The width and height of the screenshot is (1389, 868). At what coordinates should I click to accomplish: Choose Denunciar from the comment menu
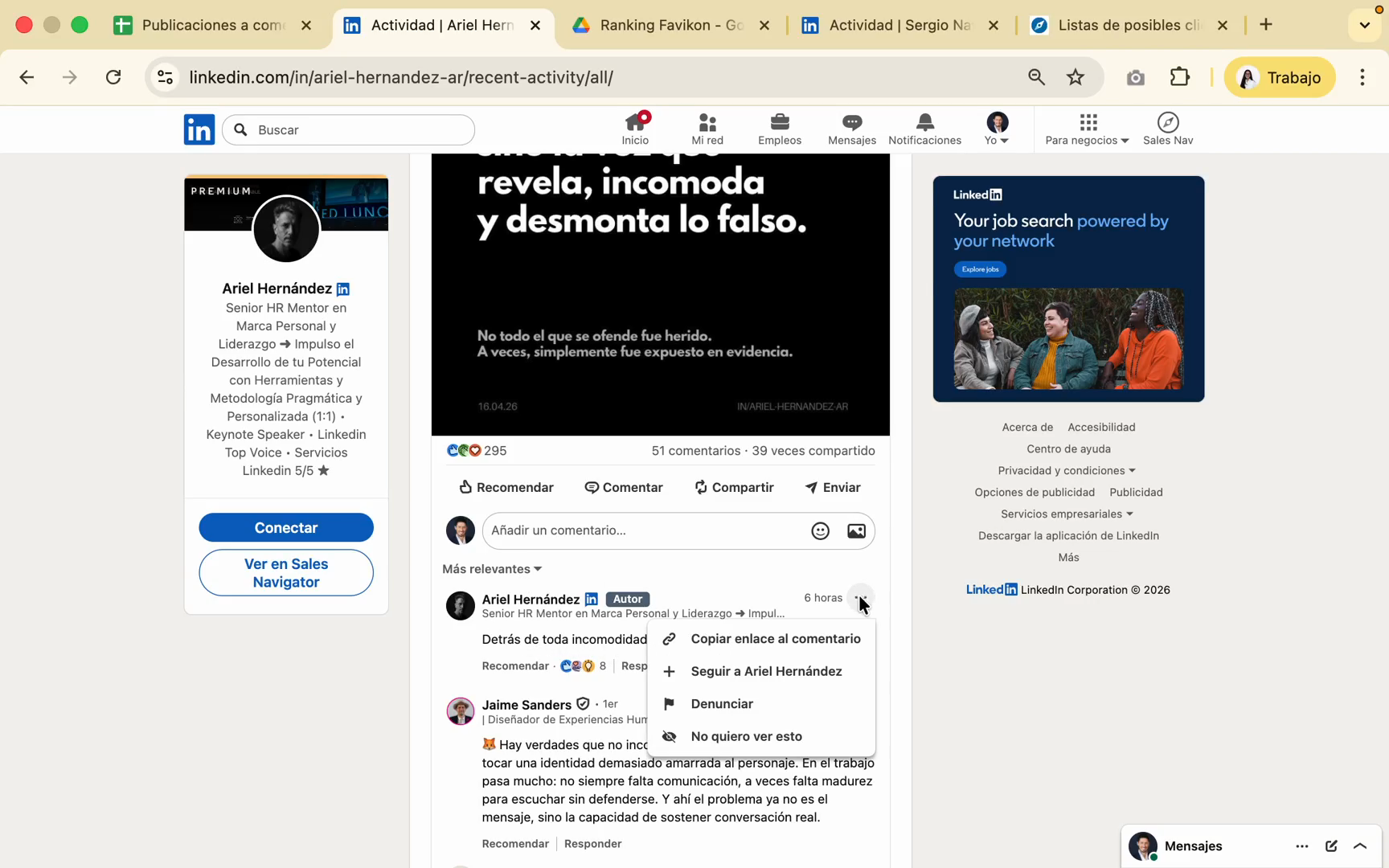point(721,704)
